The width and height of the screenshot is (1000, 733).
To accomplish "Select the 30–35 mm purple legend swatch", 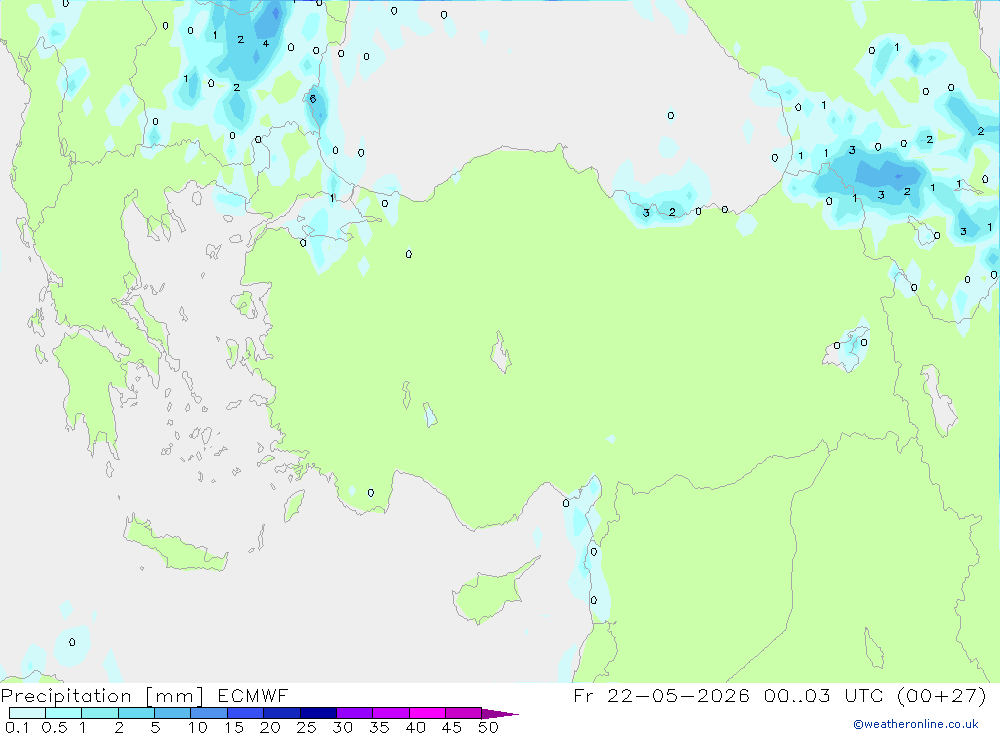I will click(x=354, y=713).
